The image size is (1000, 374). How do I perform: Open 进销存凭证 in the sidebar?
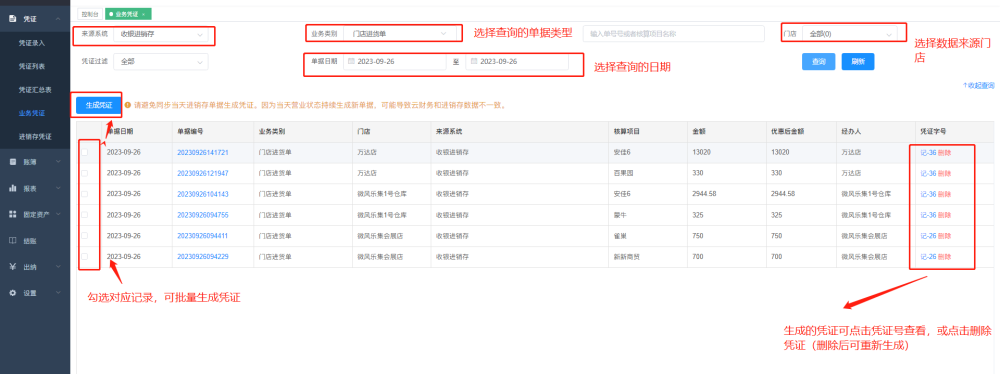click(x=35, y=137)
